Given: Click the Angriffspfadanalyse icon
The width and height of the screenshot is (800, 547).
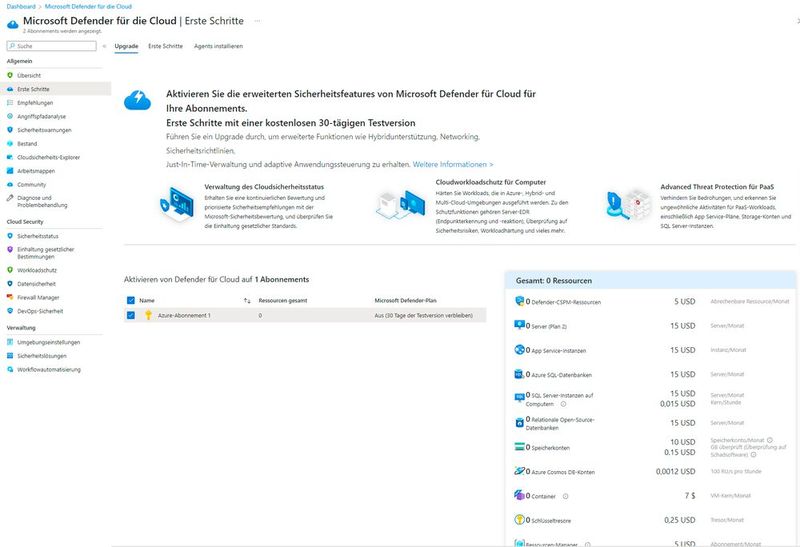Looking at the screenshot, I should 10,116.
